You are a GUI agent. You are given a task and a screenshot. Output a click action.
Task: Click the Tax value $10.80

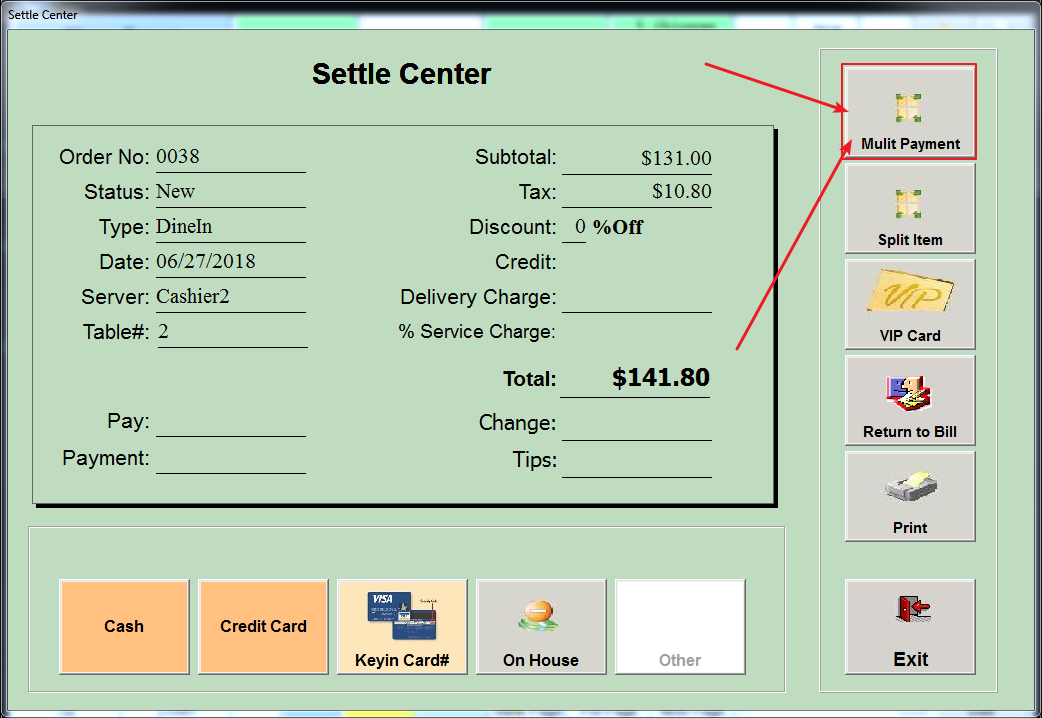[x=681, y=191]
